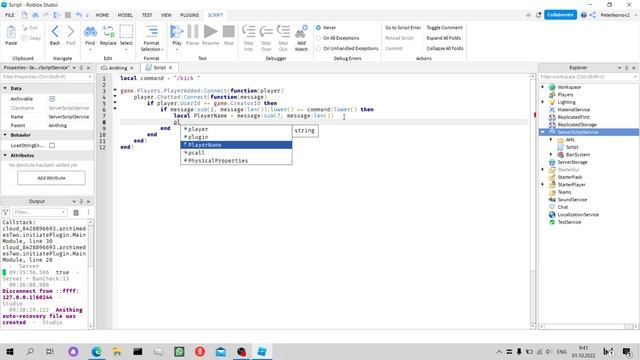Collapse the Data properties section
This screenshot has height=360, width=640.
(x=5, y=88)
